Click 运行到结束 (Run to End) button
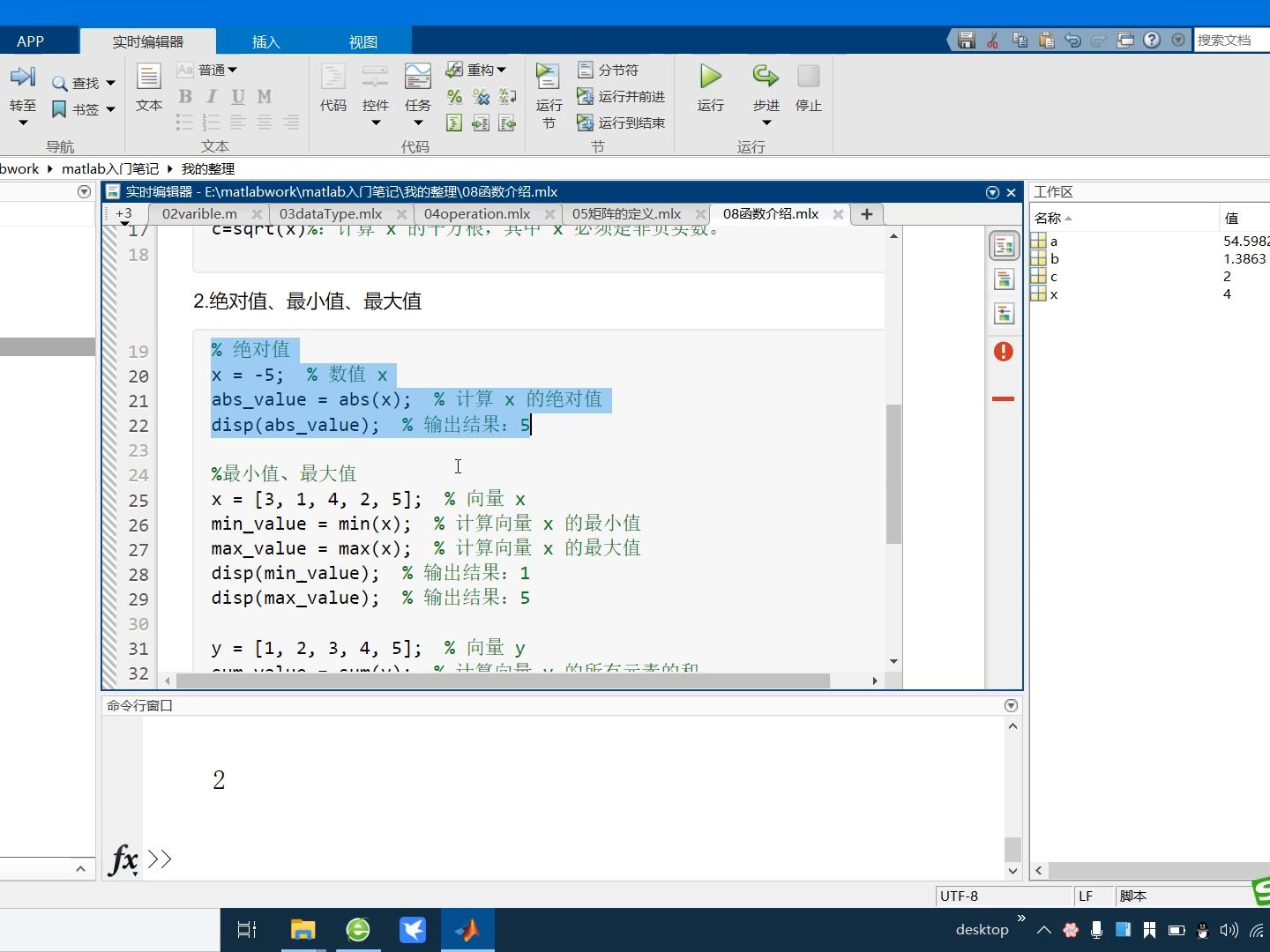The height and width of the screenshot is (952, 1270). 621,123
